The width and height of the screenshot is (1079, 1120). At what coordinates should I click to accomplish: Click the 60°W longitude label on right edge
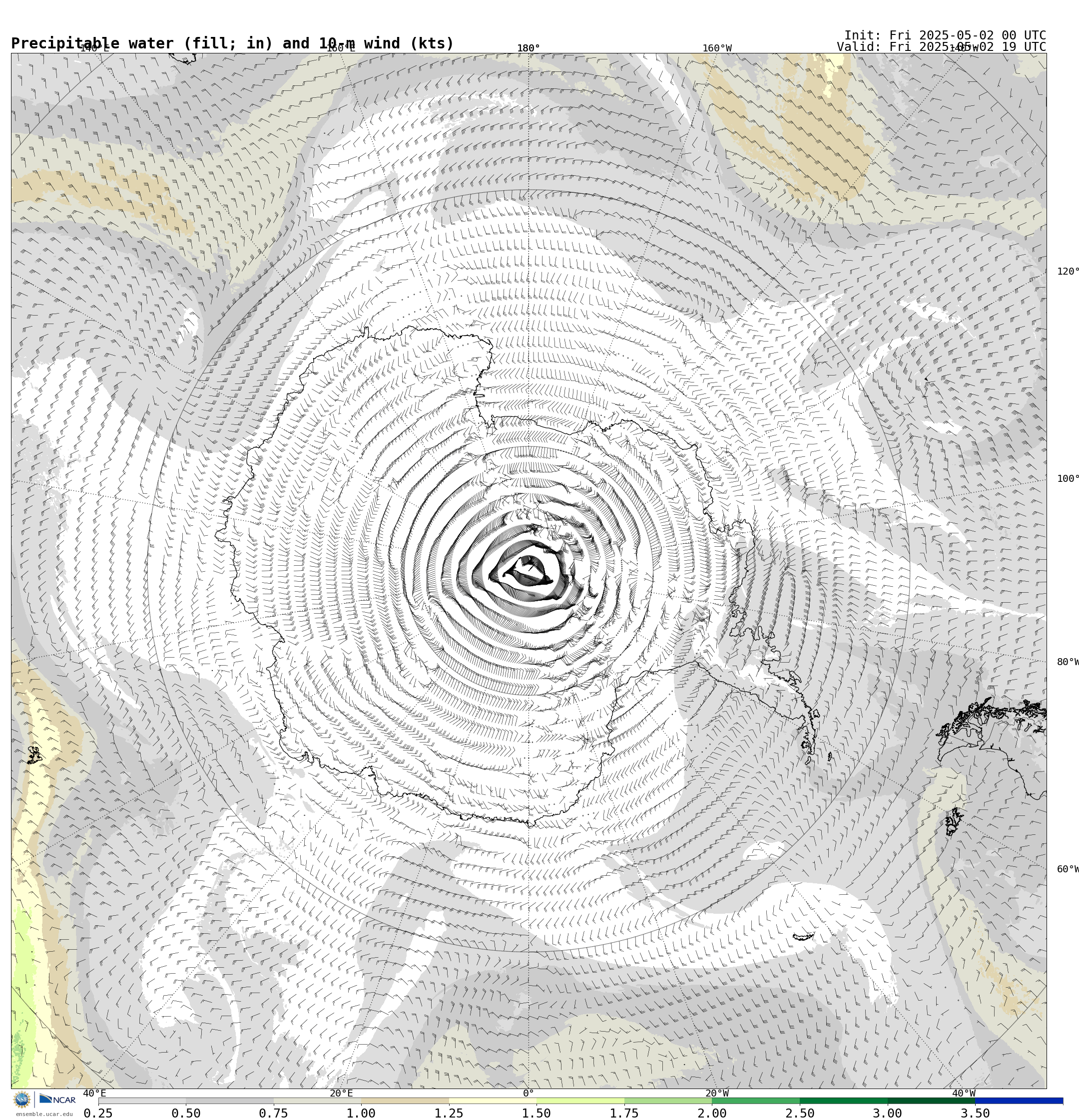[1068, 869]
